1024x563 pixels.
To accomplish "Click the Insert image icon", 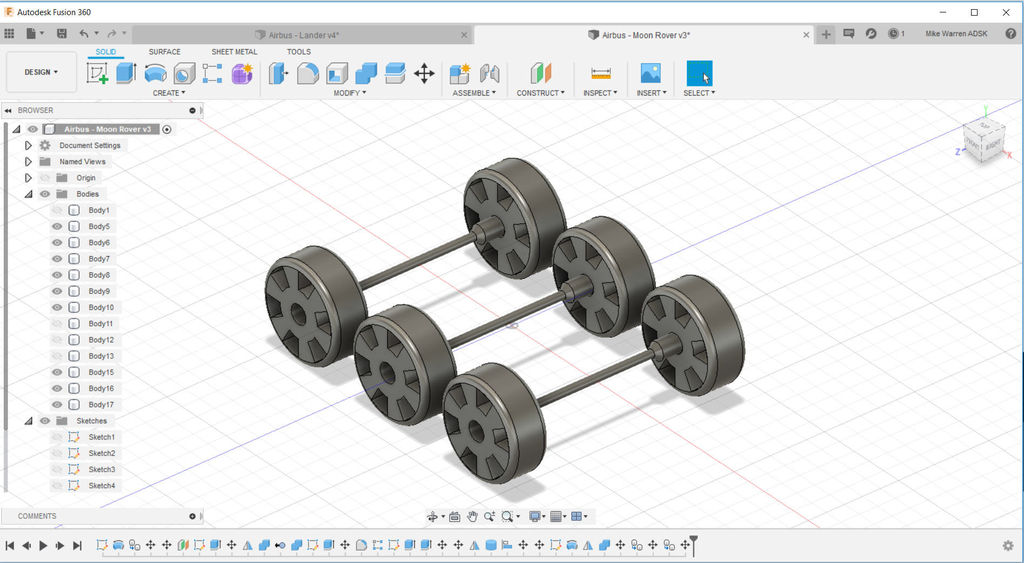I will 650,73.
